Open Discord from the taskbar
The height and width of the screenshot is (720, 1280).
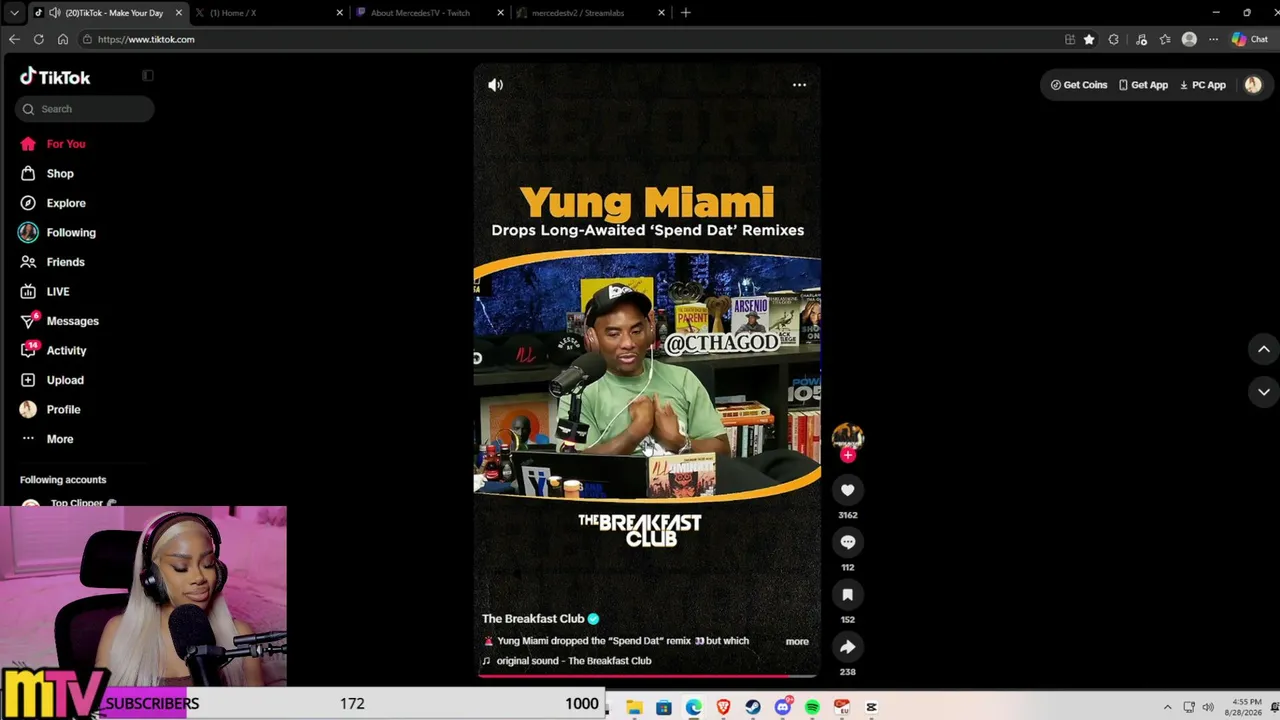(783, 707)
